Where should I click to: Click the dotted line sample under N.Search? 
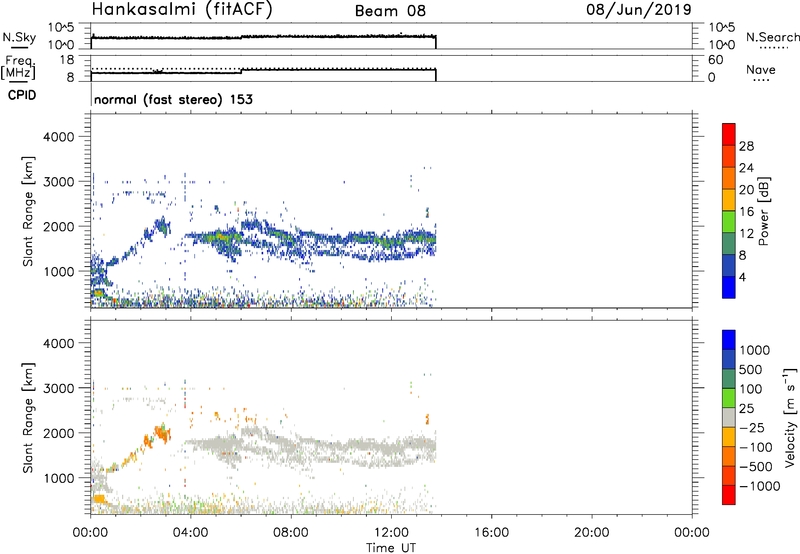774,48
